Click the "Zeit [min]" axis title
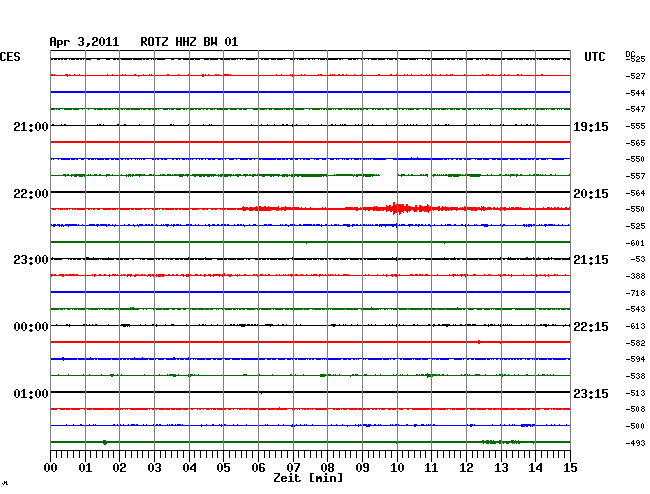This screenshot has width=650, height=494. pyautogui.click(x=308, y=478)
